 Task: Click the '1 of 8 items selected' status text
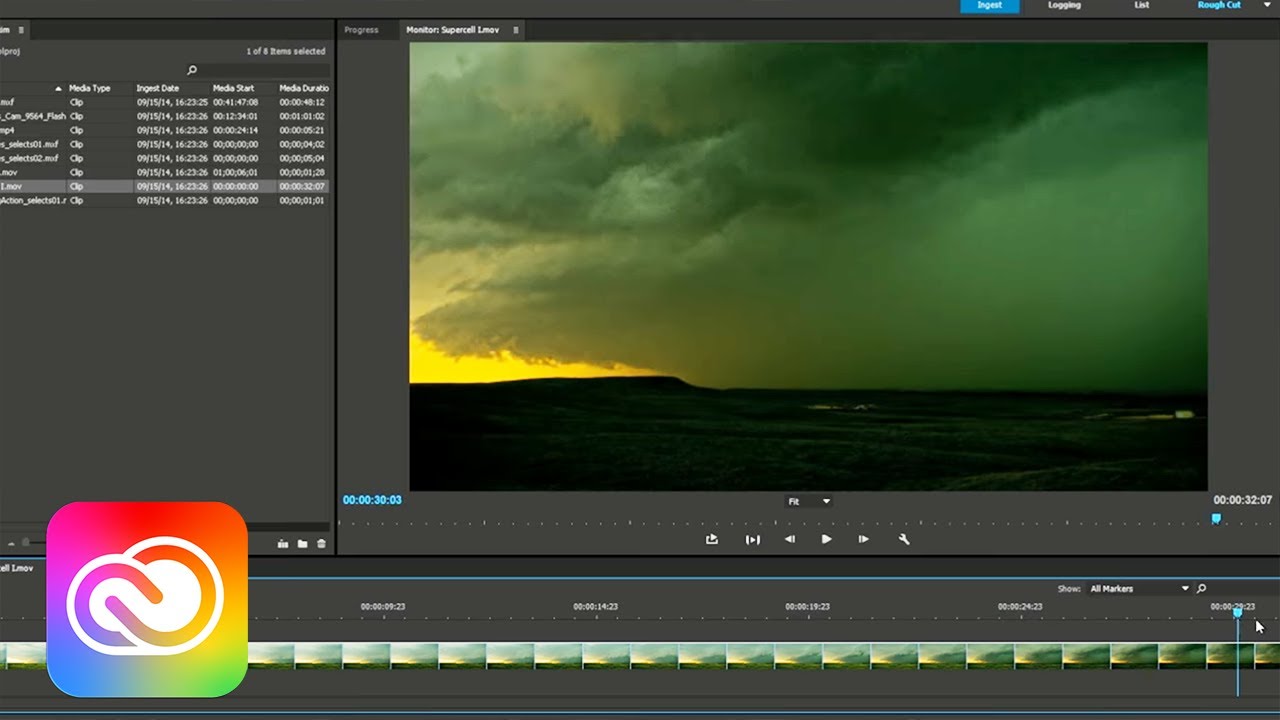(285, 51)
